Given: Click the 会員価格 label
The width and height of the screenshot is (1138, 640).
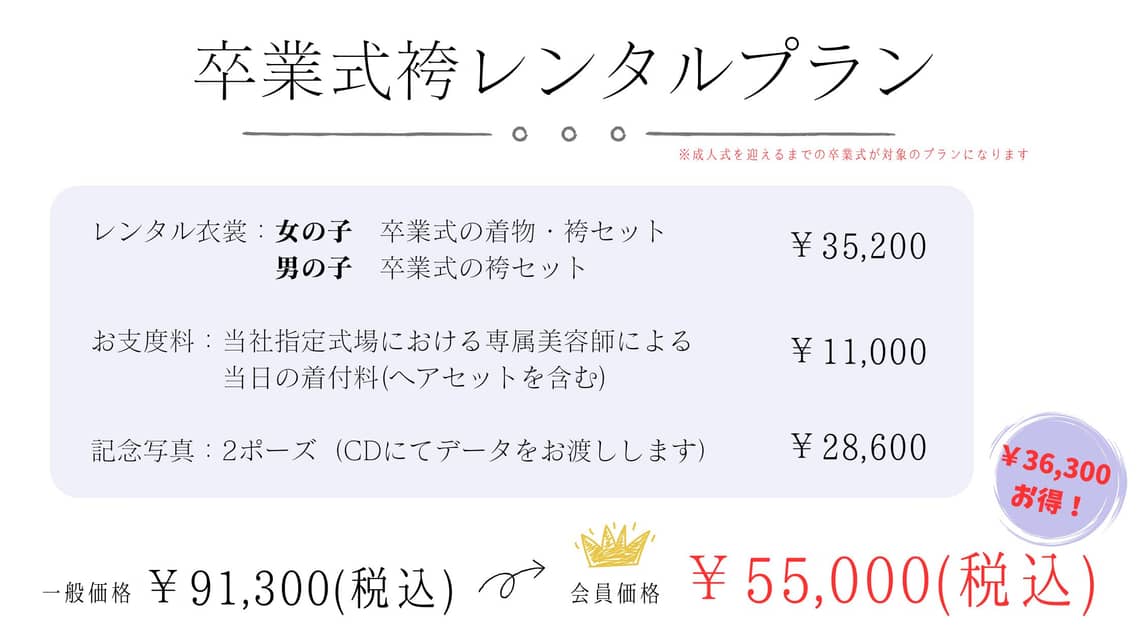Looking at the screenshot, I should pos(615,594).
